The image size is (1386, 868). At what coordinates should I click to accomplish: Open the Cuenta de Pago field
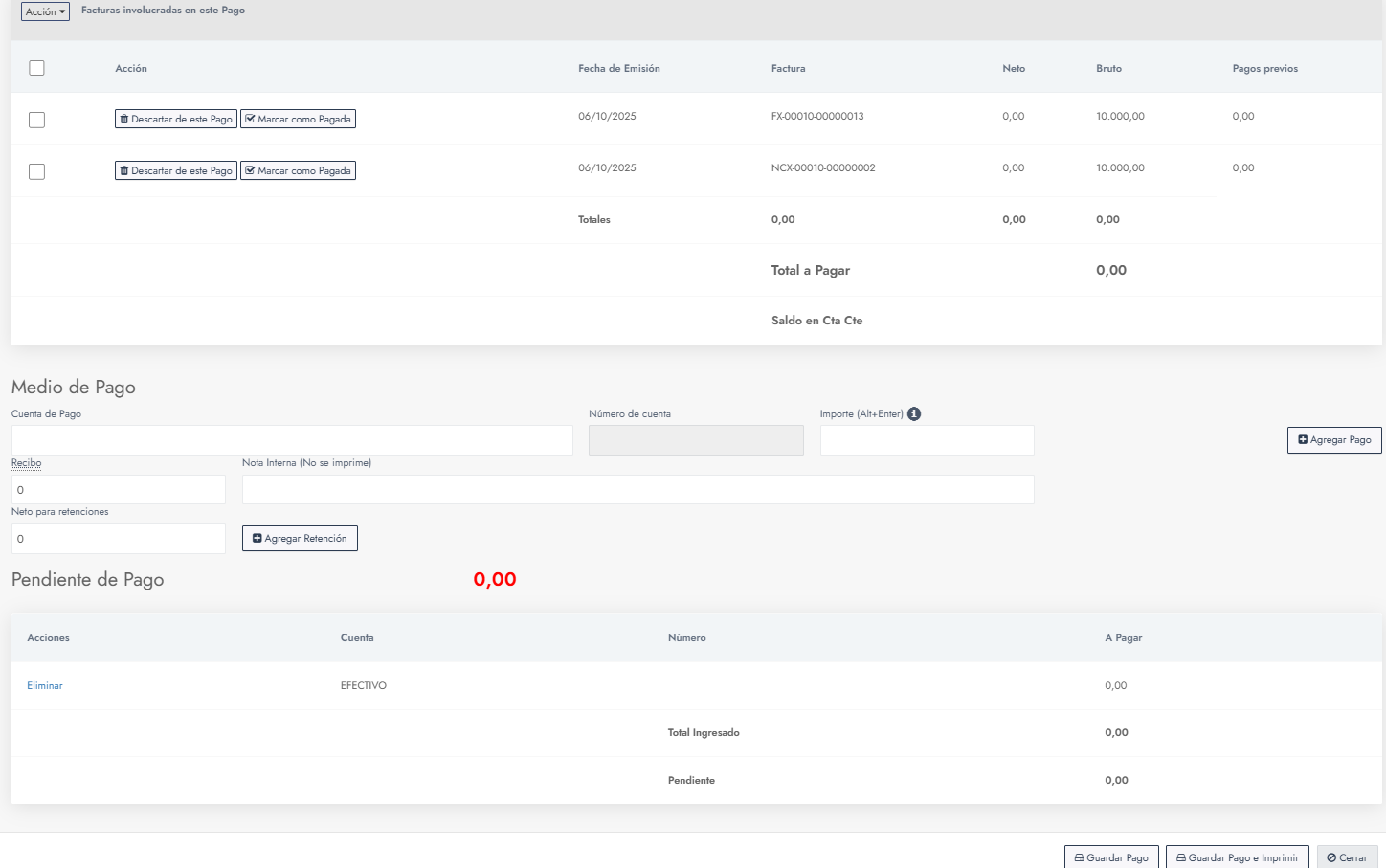click(x=292, y=440)
